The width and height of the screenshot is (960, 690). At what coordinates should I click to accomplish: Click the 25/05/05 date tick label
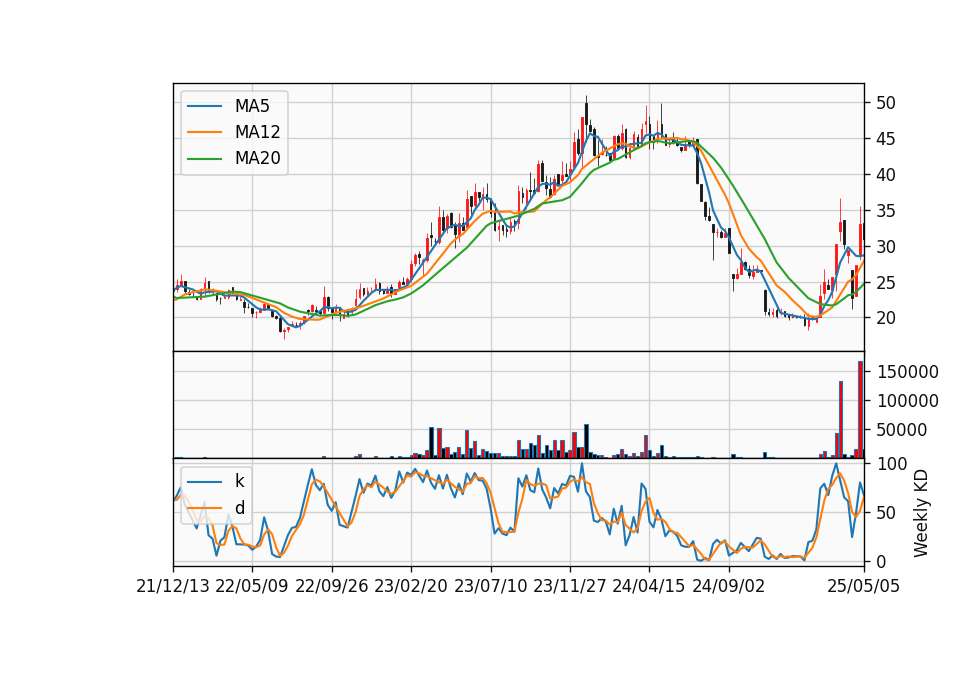864,586
